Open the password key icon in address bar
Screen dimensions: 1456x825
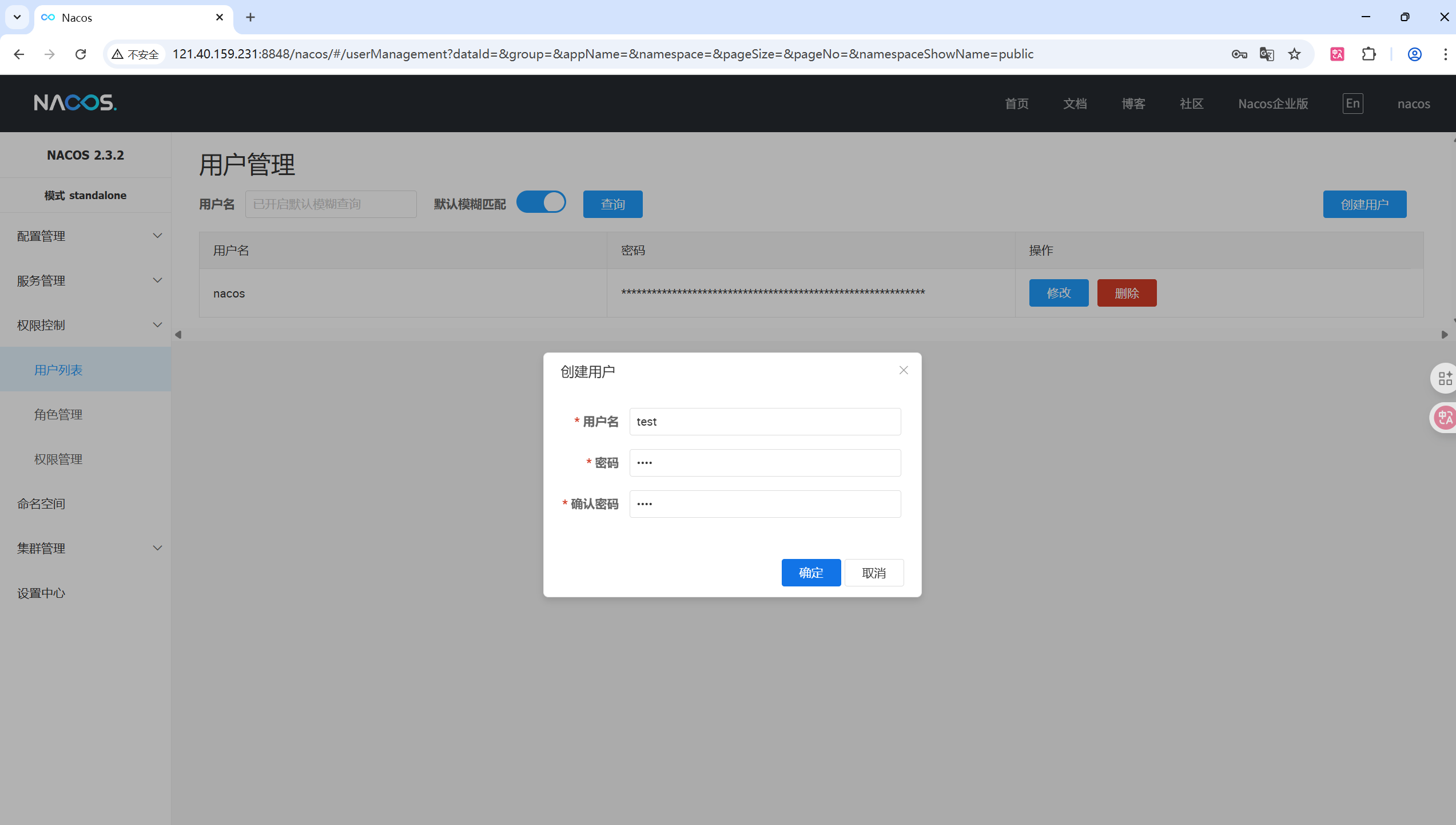(1239, 54)
